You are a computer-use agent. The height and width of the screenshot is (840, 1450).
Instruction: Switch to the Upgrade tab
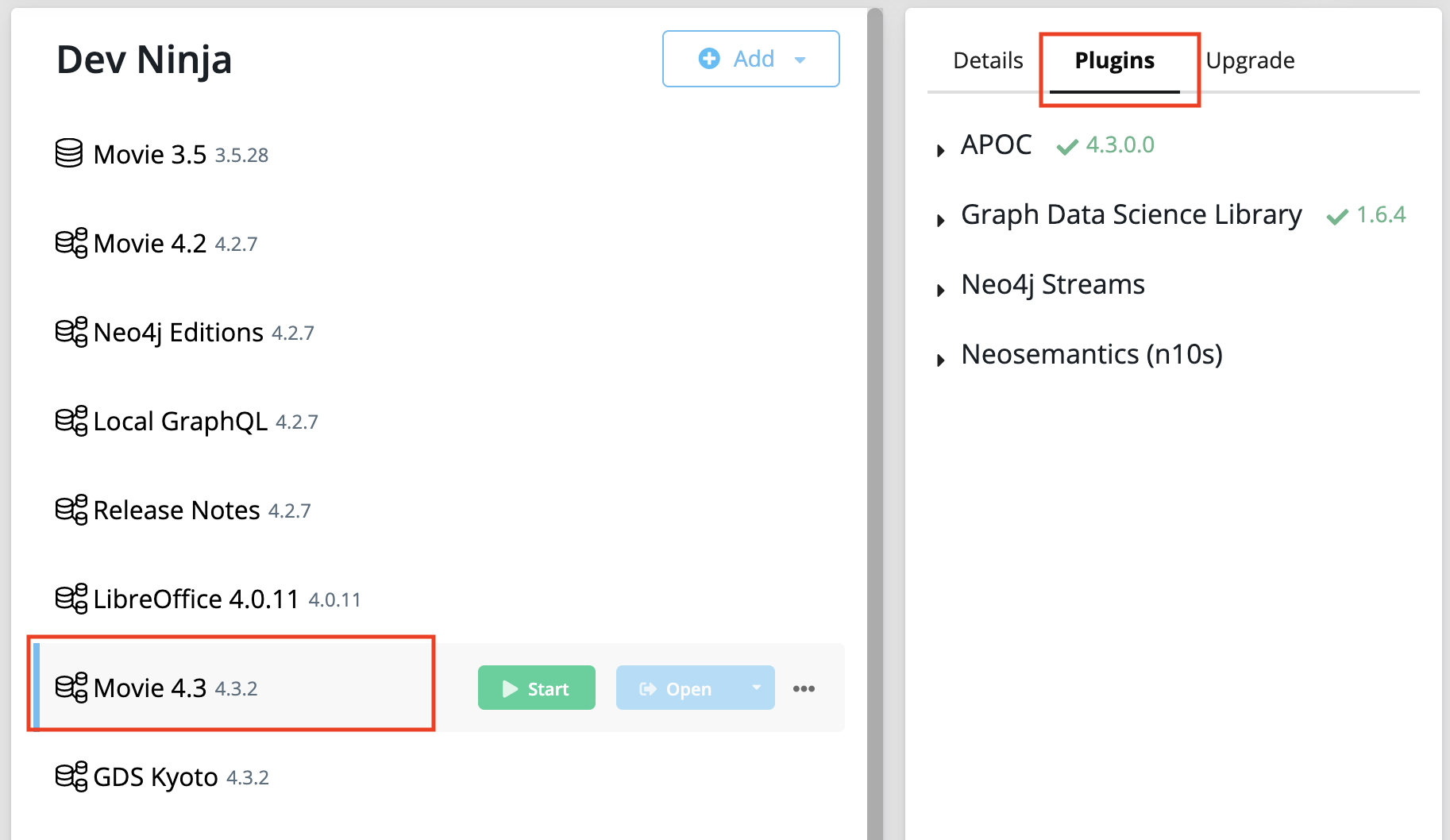(x=1250, y=60)
